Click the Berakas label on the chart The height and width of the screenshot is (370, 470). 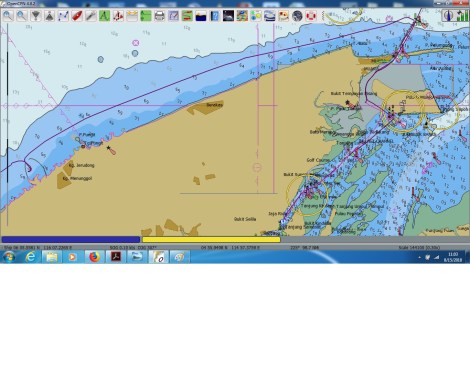(214, 105)
